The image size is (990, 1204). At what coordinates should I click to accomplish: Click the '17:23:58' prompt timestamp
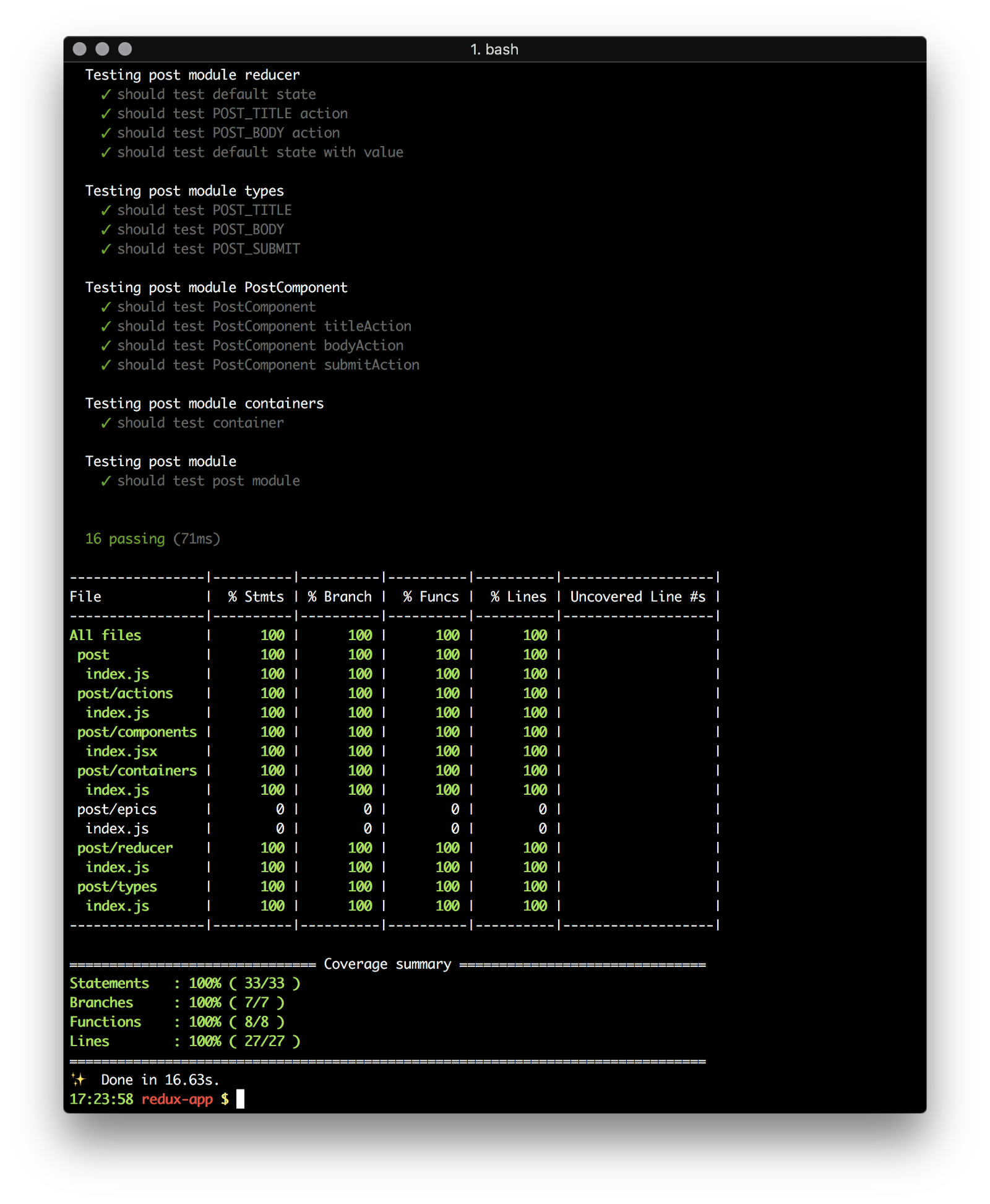(101, 1099)
